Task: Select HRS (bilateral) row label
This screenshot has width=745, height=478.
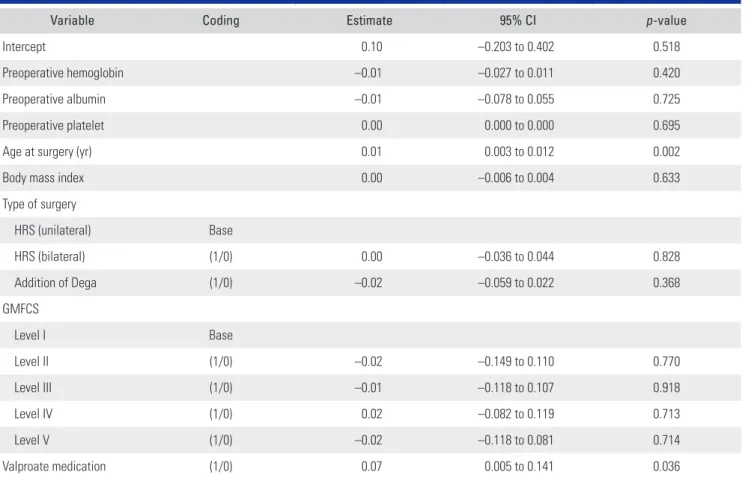Action: tap(49, 257)
